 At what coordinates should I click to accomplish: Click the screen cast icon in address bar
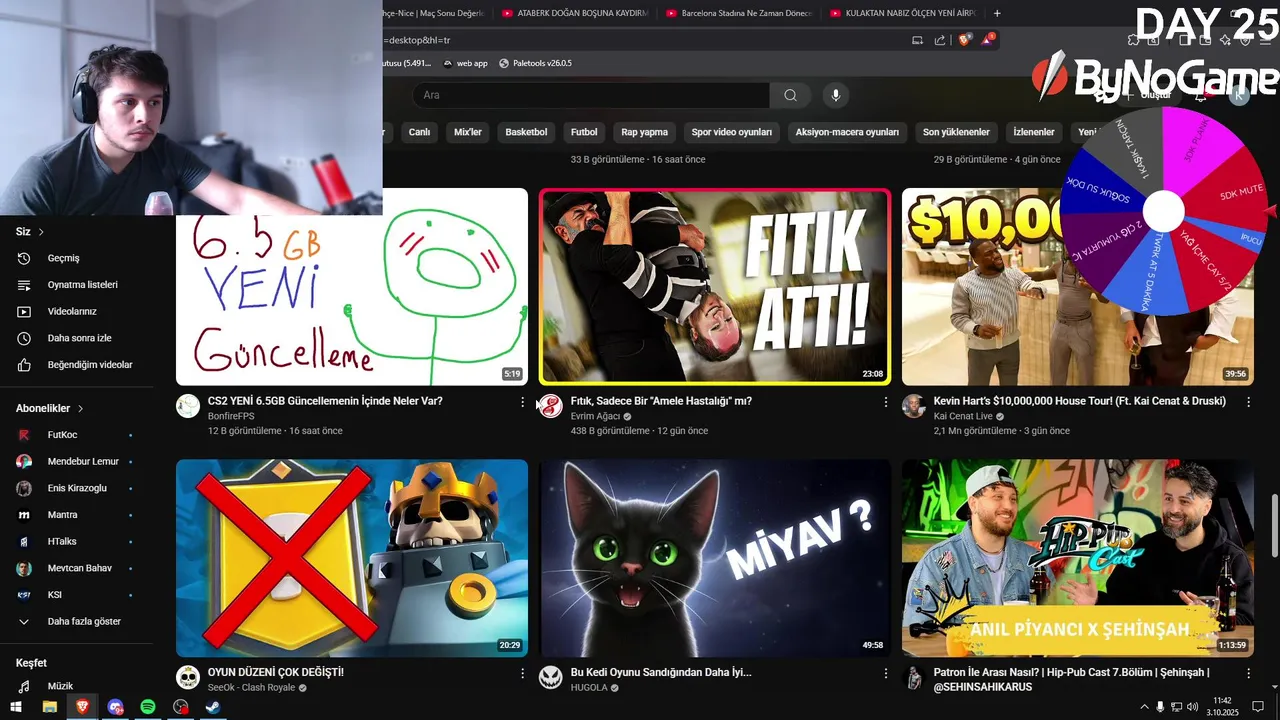click(917, 40)
